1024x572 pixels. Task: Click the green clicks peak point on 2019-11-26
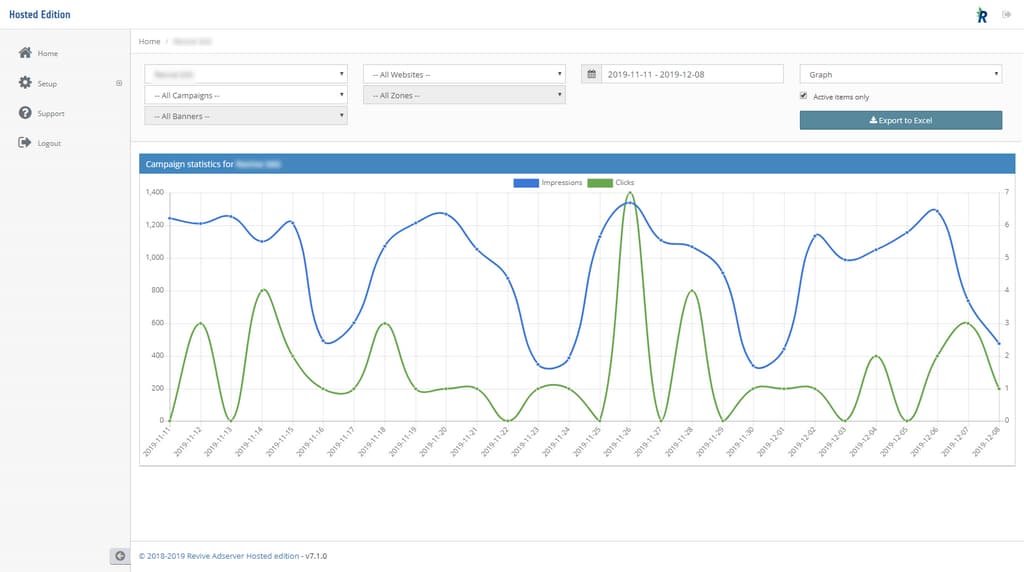tap(630, 193)
